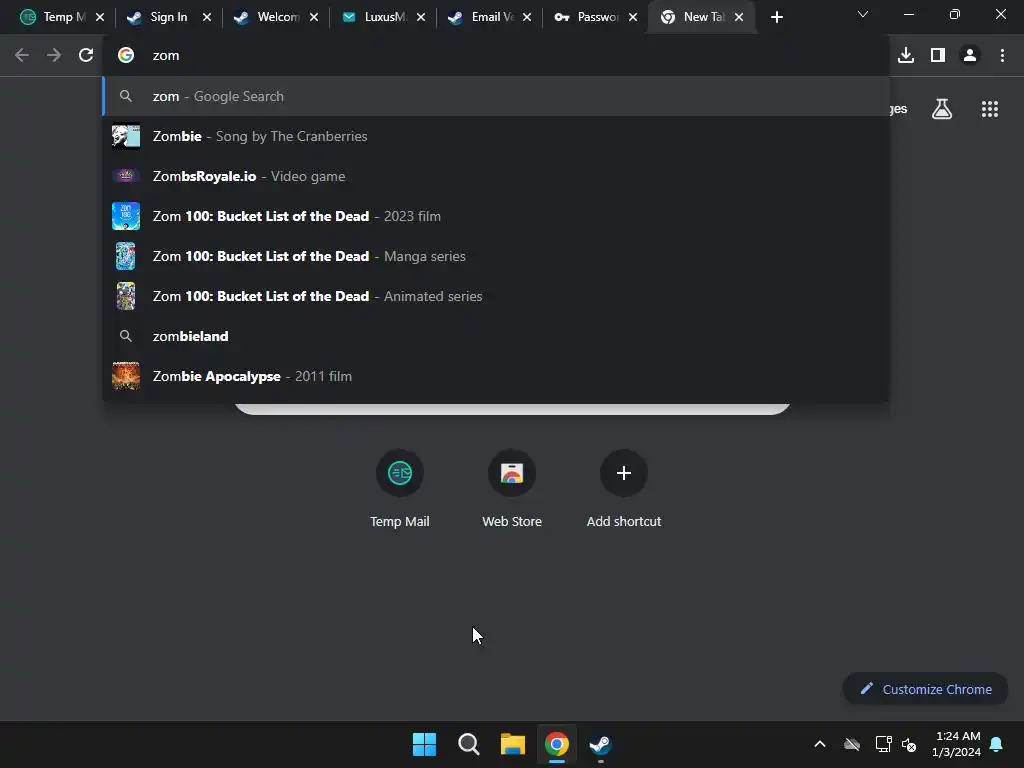Image resolution: width=1024 pixels, height=768 pixels.
Task: Select the zombieland search suggestion
Action: click(x=496, y=336)
